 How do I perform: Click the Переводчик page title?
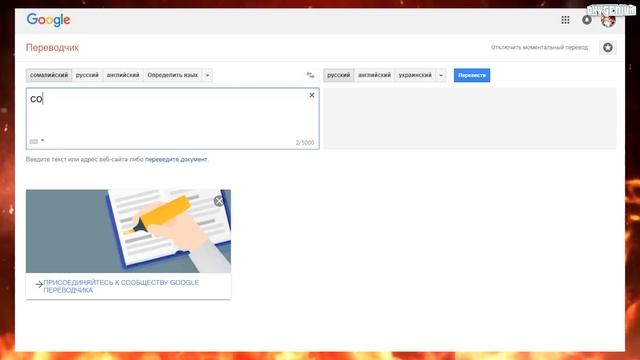[52, 47]
